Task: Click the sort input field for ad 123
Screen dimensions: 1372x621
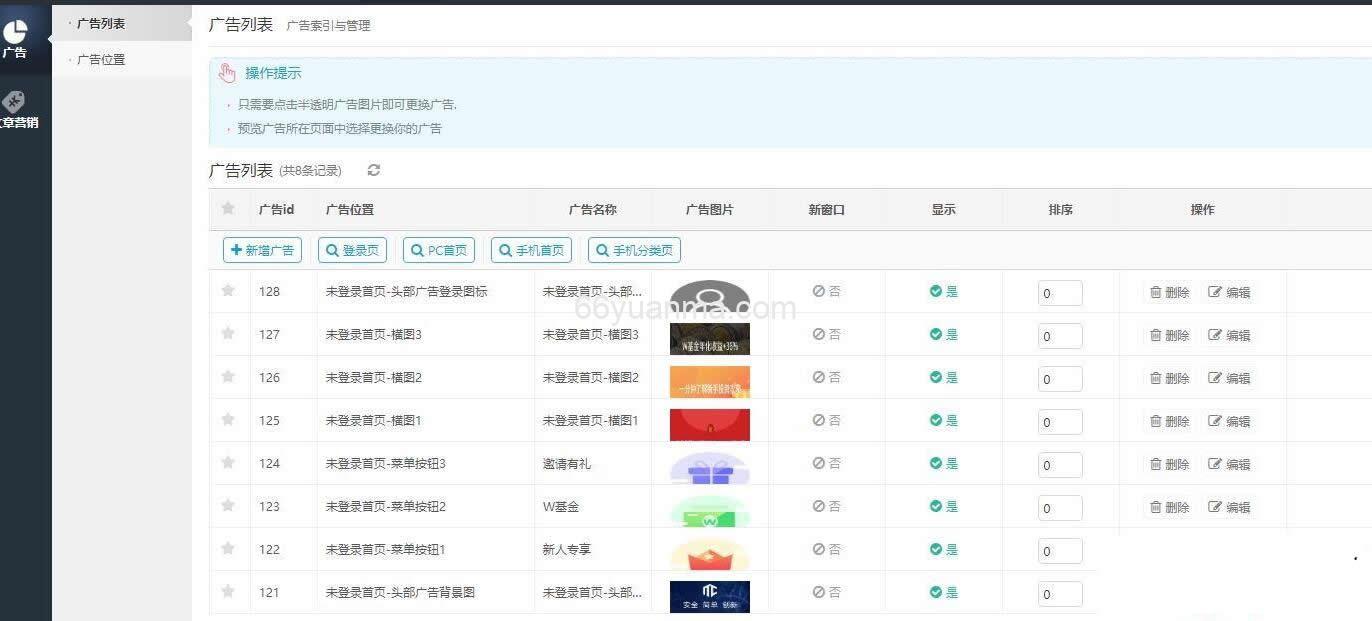Action: point(1059,507)
